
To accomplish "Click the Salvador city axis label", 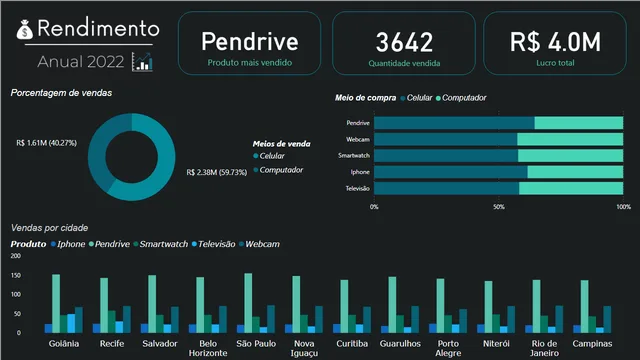I will 160,344.
